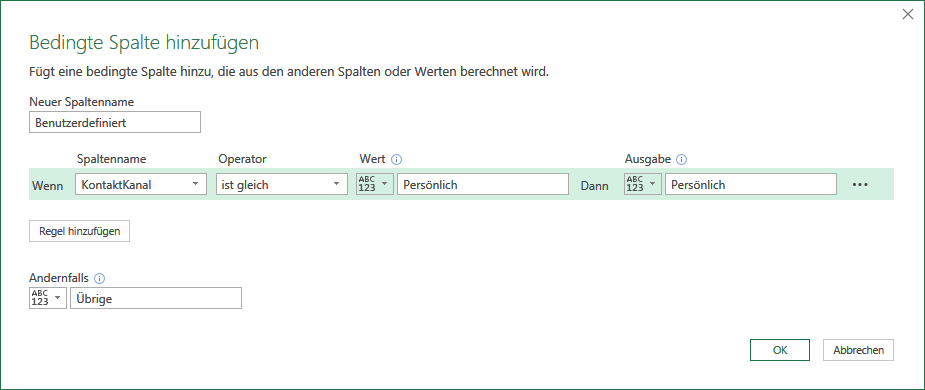This screenshot has width=925, height=390.
Task: Open the 'ist gleich' operator dropdown
Action: [281, 184]
